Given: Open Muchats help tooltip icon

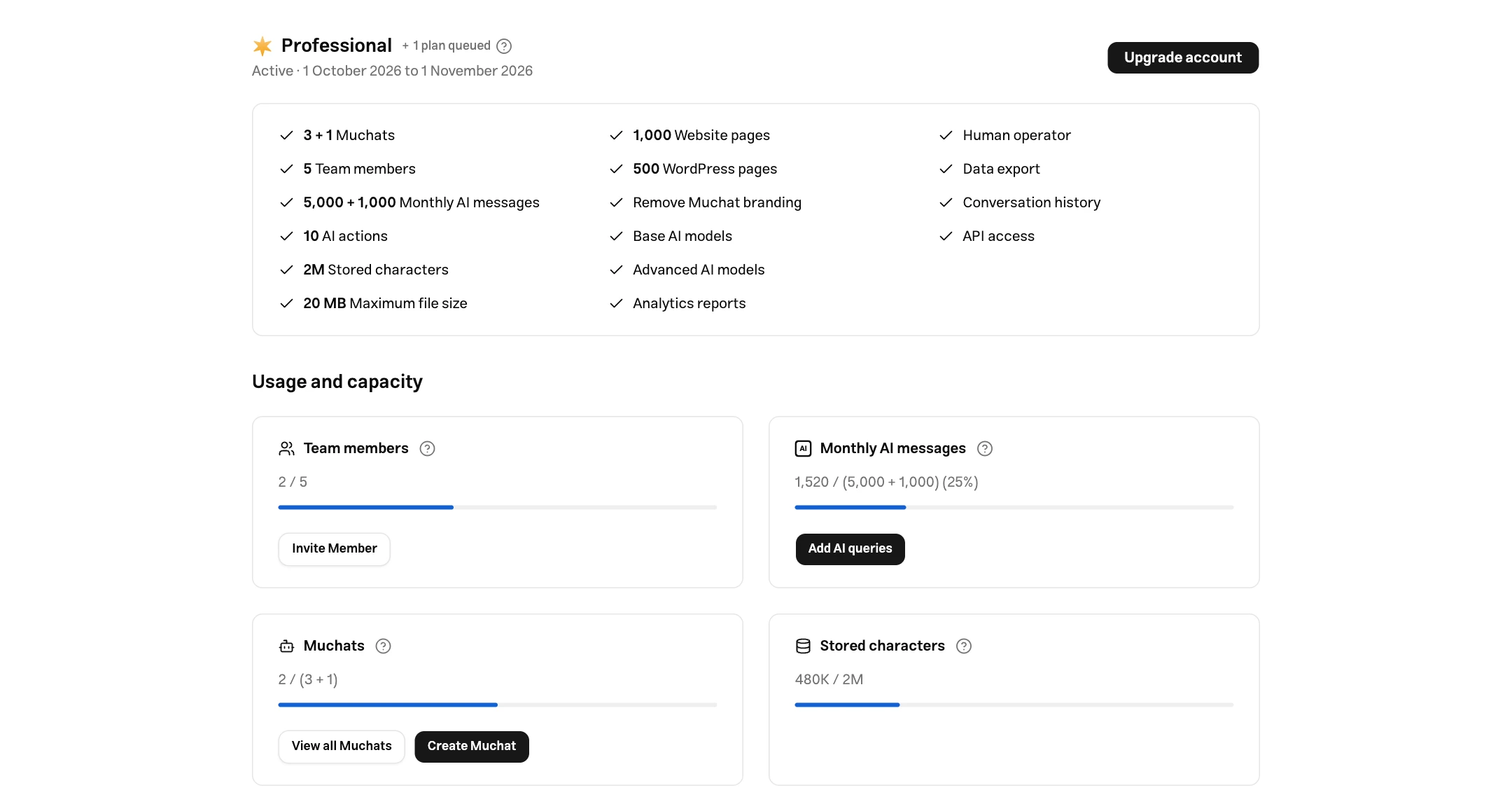Looking at the screenshot, I should [x=383, y=646].
